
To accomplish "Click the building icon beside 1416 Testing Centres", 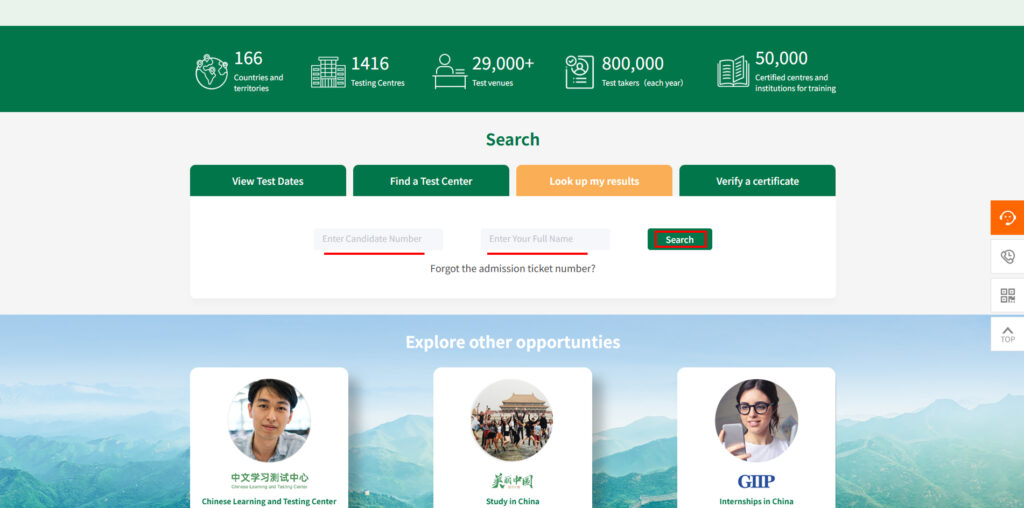I will (328, 71).
